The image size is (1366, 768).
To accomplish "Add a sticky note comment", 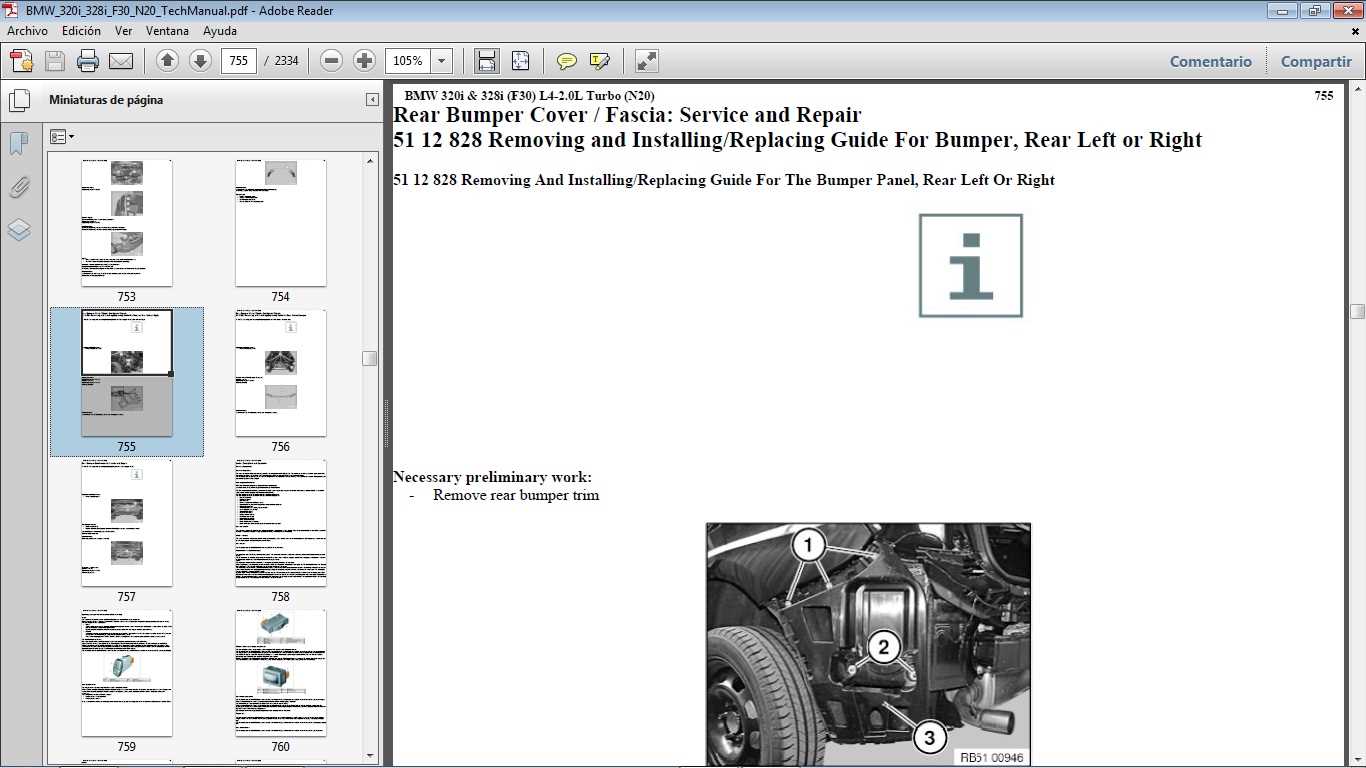I will click(x=567, y=61).
